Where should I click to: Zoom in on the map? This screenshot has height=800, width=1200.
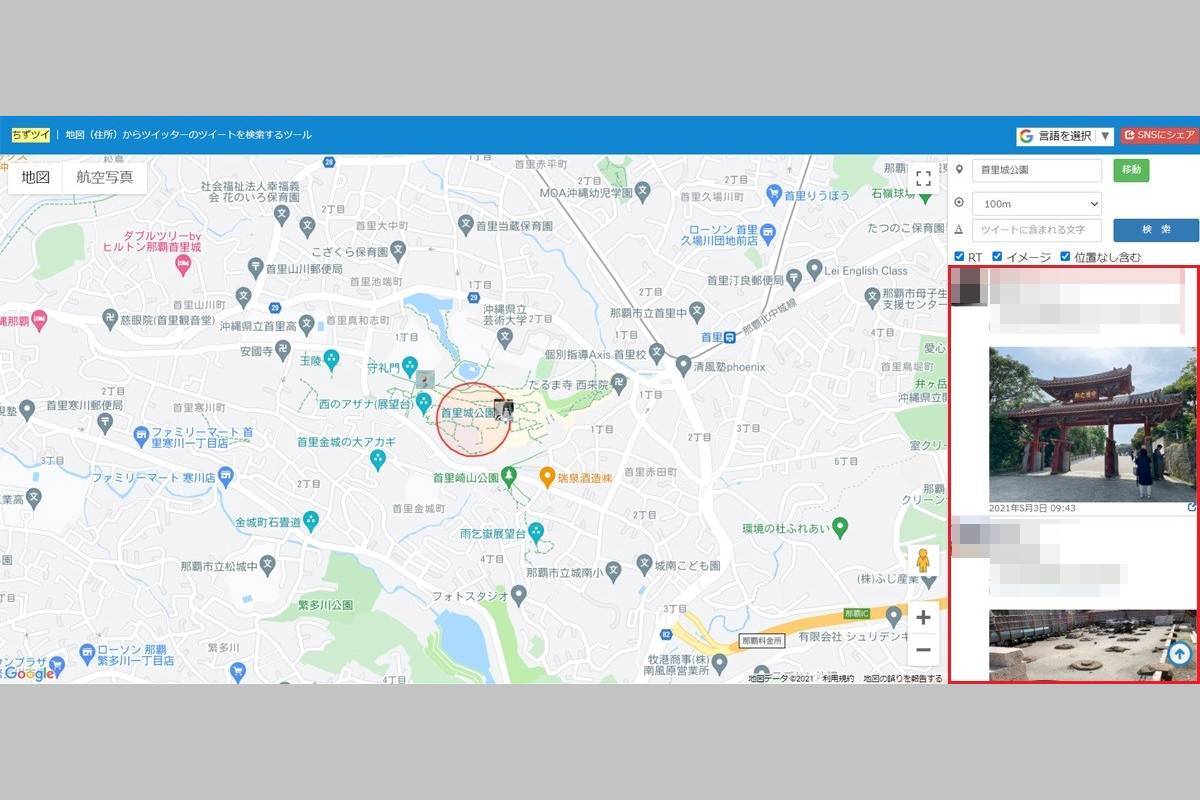pos(923,617)
